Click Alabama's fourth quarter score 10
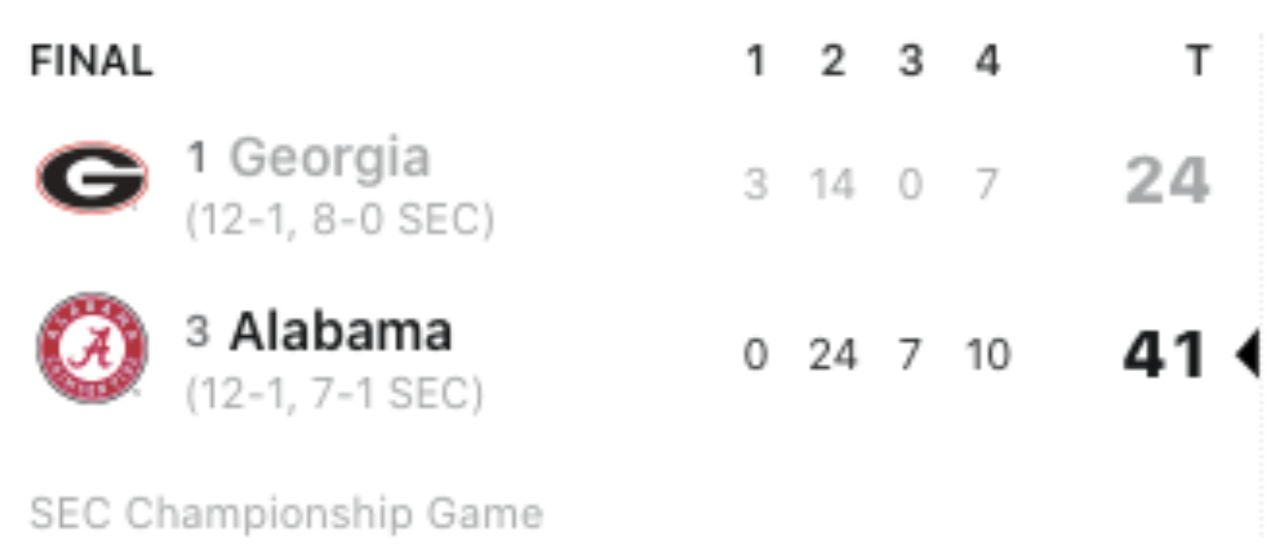Screen dimensions: 1274x560 tap(987, 355)
